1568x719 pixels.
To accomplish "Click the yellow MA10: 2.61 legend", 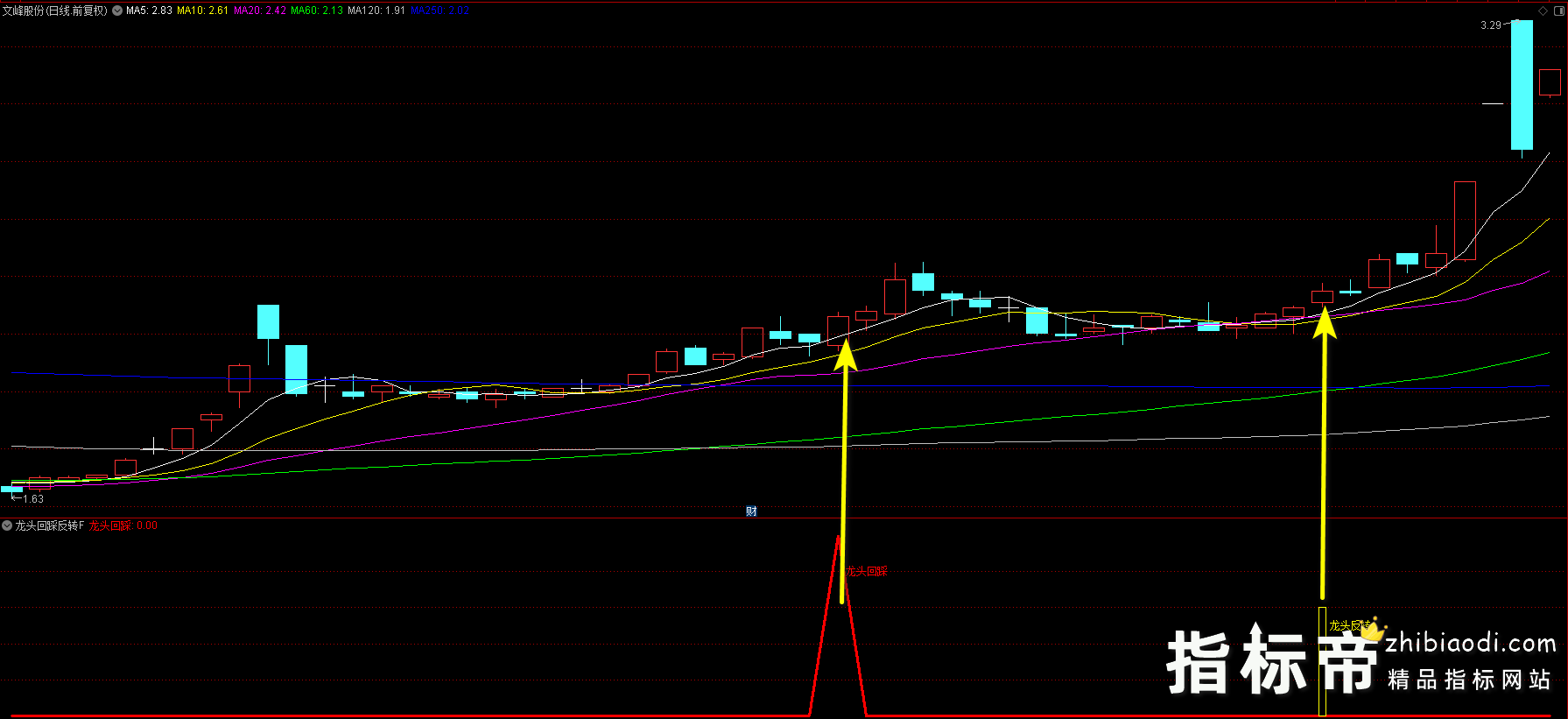I will click(x=202, y=11).
